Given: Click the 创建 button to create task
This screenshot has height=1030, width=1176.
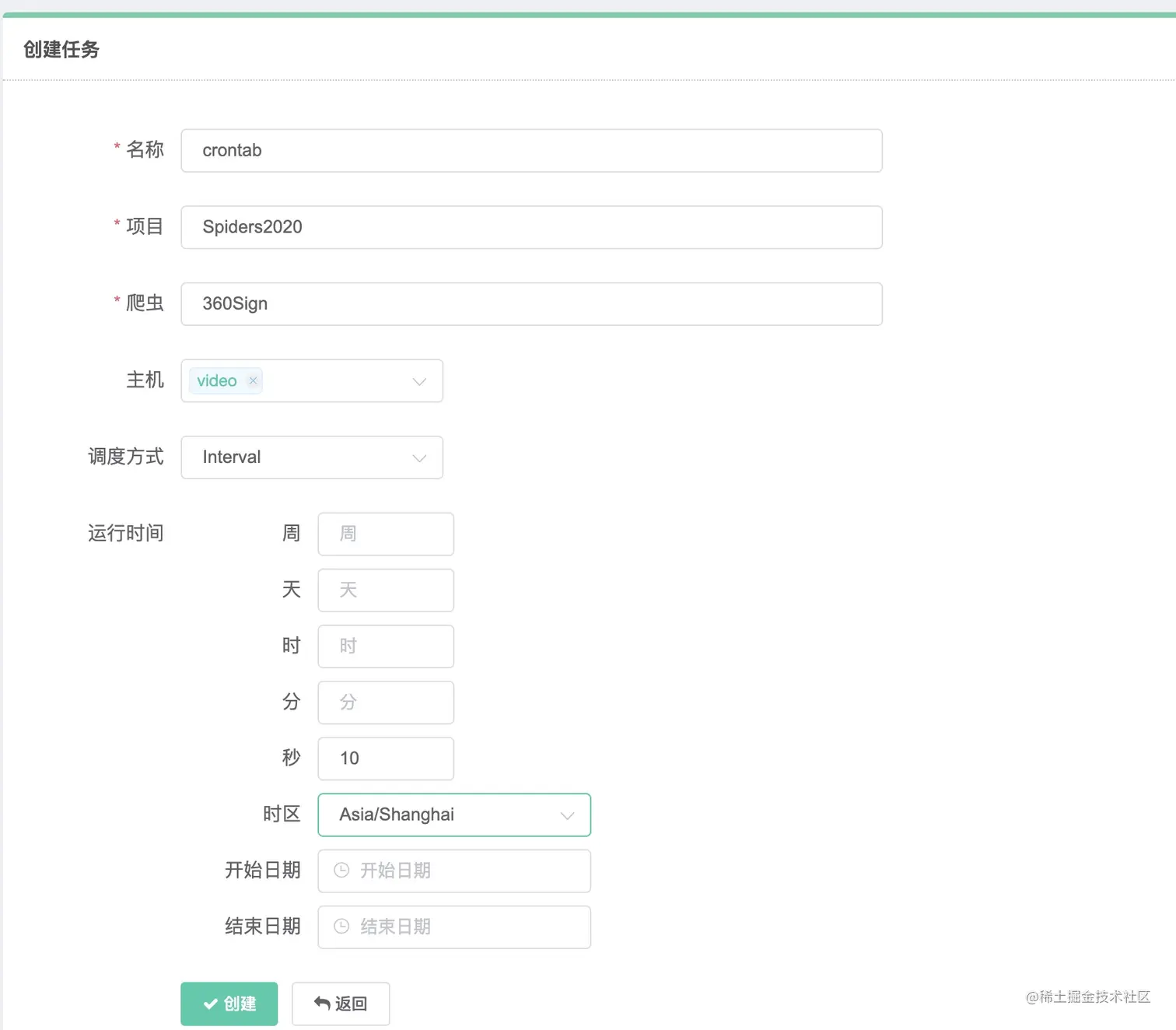Looking at the screenshot, I should point(229,1004).
